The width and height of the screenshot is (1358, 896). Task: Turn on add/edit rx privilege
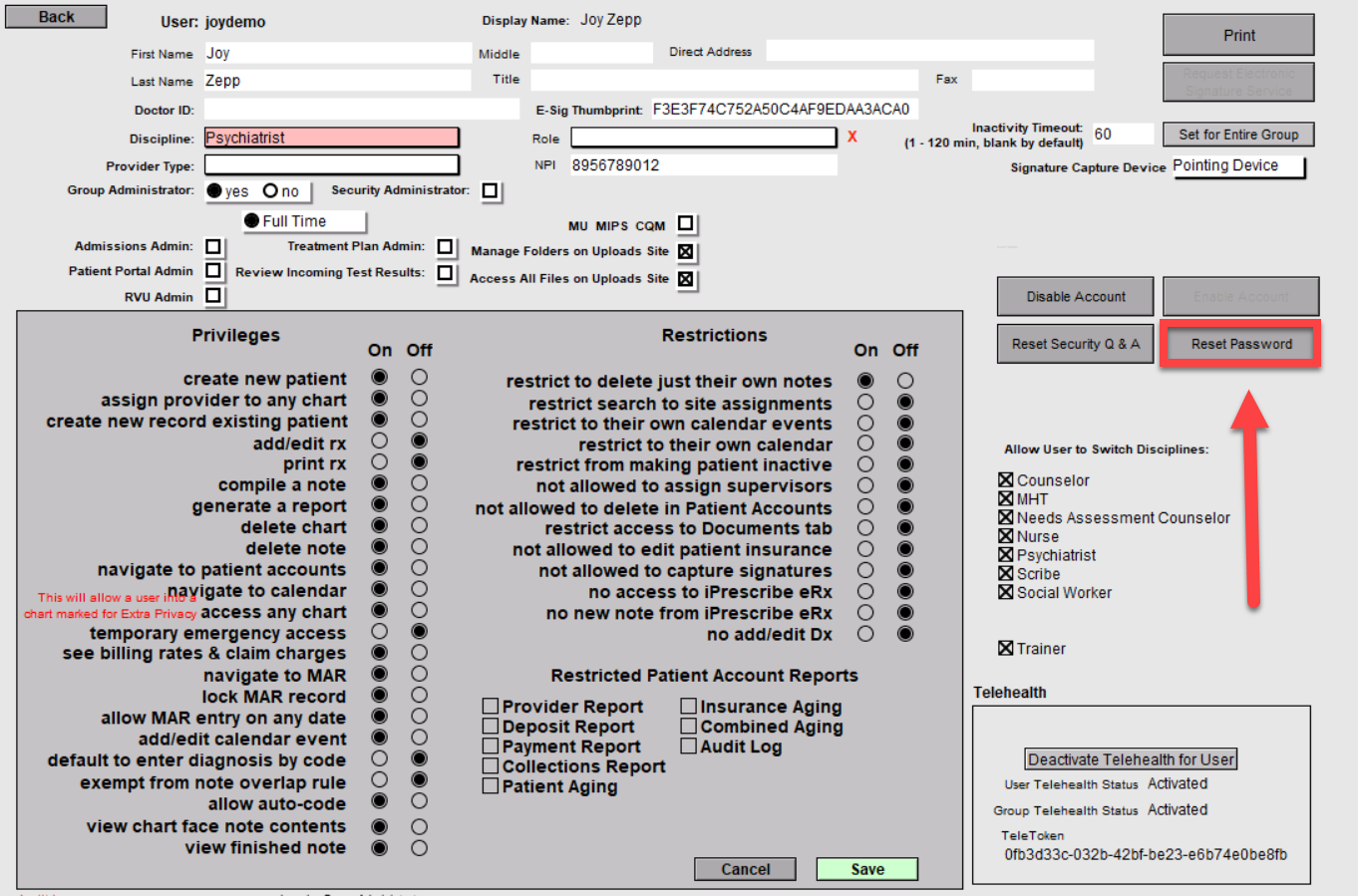point(380,441)
